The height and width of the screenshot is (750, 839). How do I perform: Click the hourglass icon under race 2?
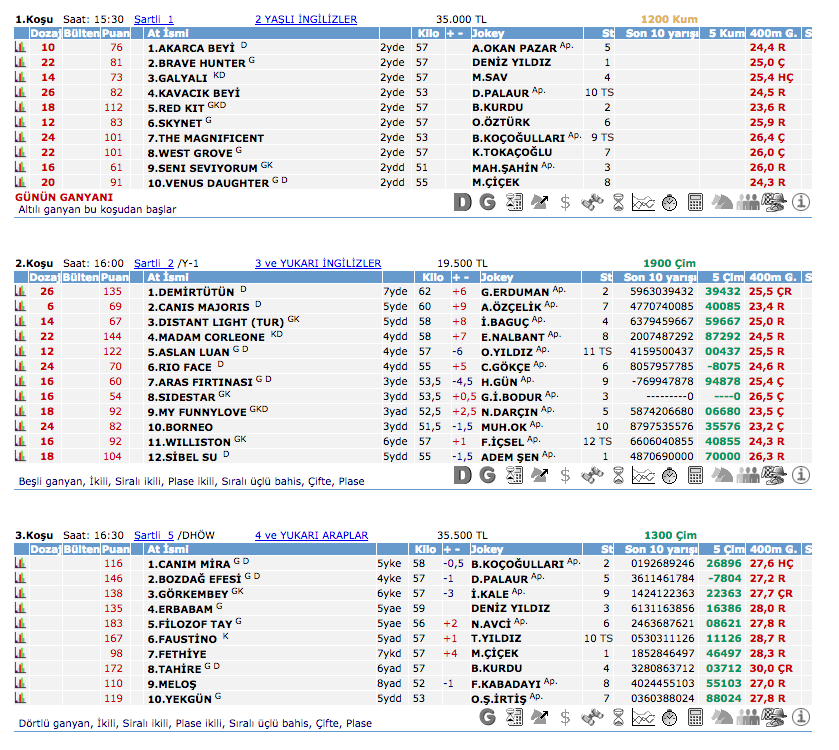click(x=617, y=474)
